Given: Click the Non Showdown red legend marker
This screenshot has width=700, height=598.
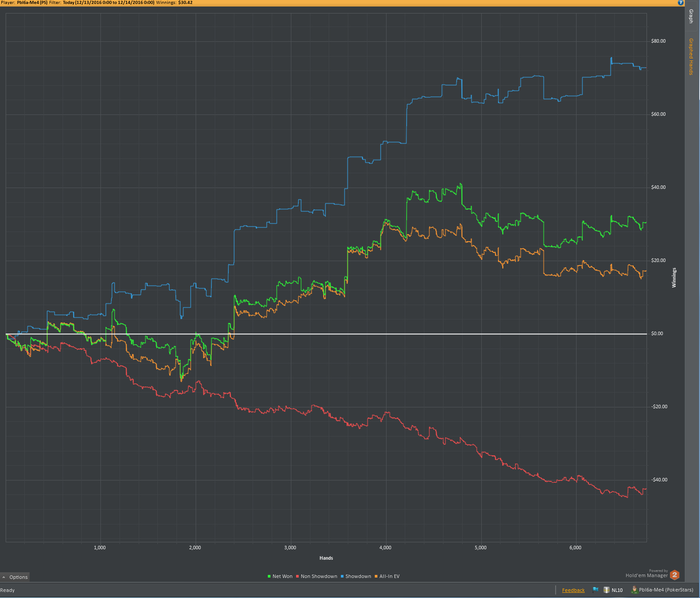Looking at the screenshot, I should pyautogui.click(x=297, y=577).
